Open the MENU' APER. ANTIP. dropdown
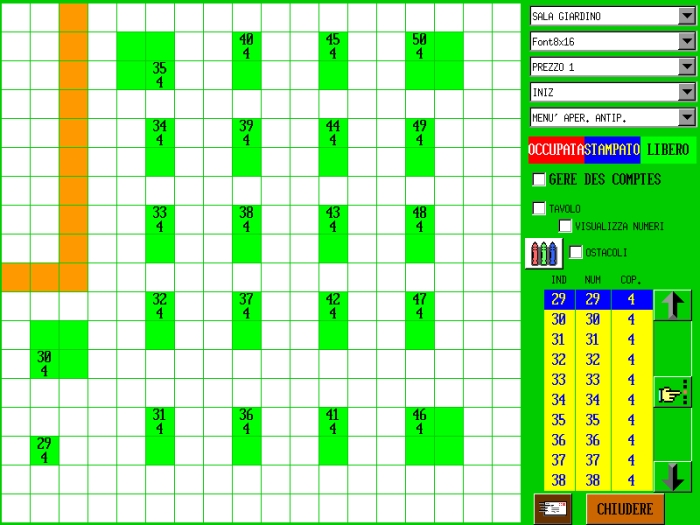The height and width of the screenshot is (525, 700). click(x=612, y=118)
